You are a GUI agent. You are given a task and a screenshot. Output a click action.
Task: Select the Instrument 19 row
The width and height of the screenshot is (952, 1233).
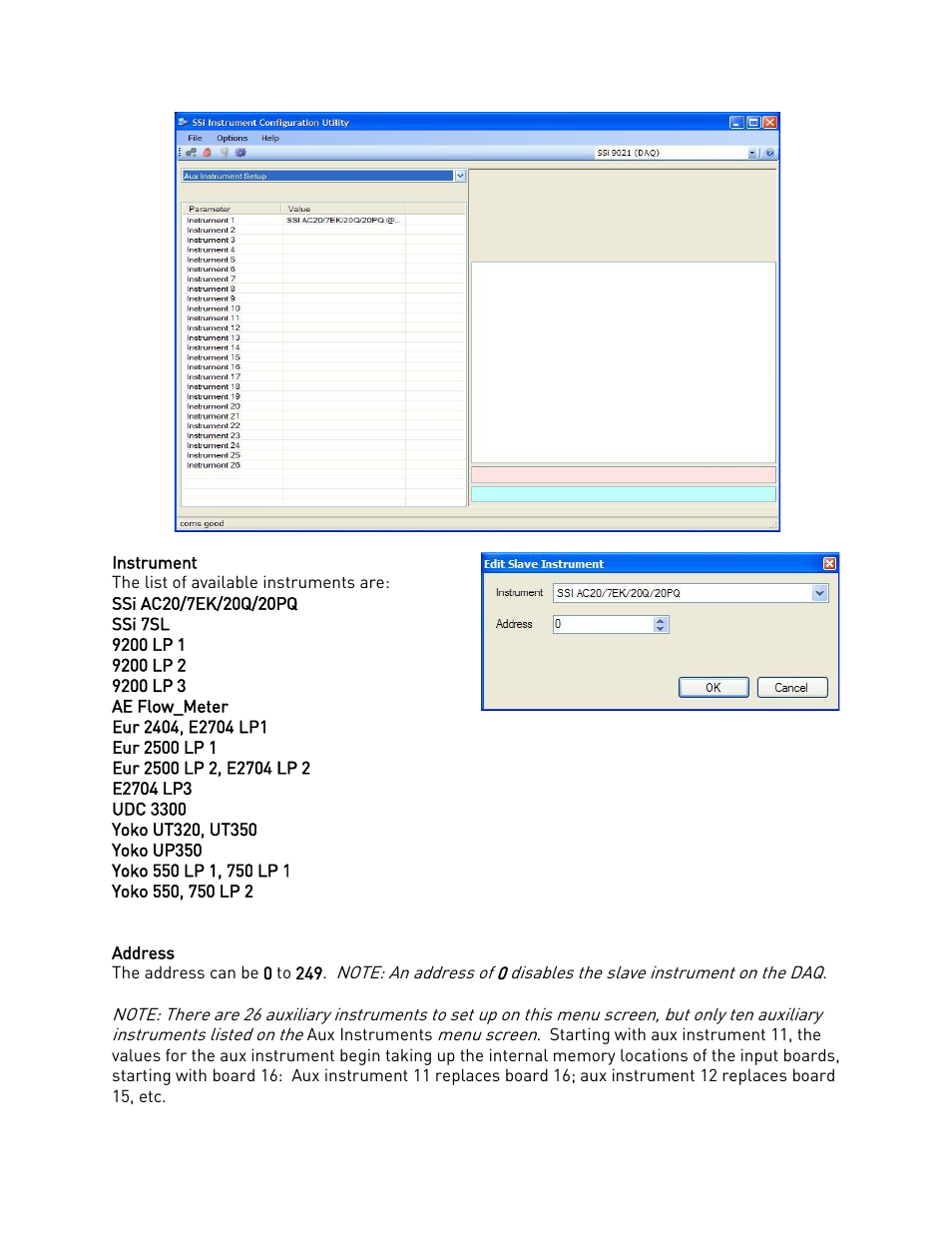323,396
